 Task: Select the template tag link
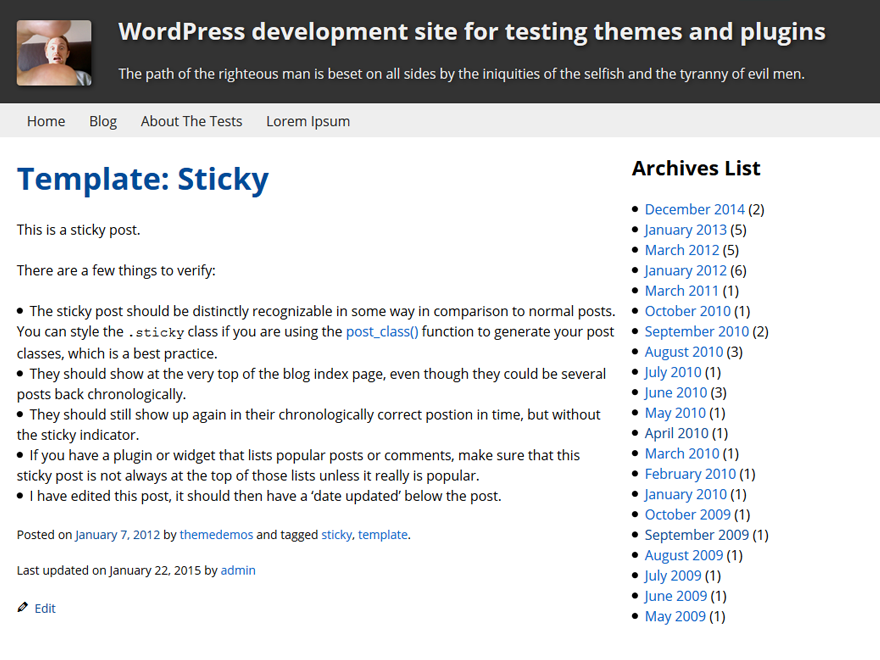point(383,535)
